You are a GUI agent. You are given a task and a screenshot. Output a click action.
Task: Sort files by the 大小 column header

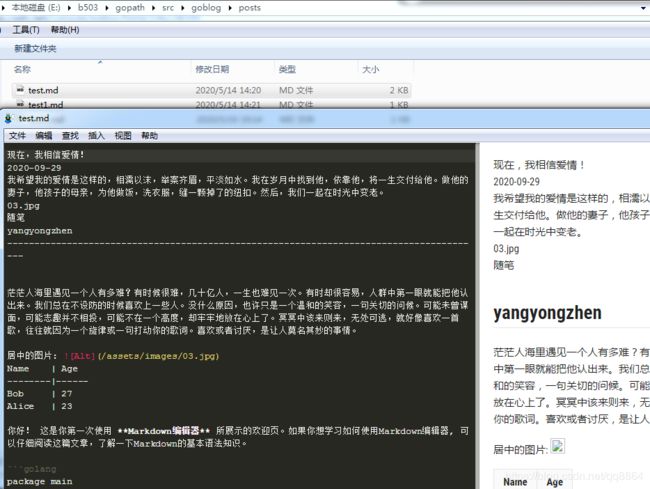click(371, 69)
